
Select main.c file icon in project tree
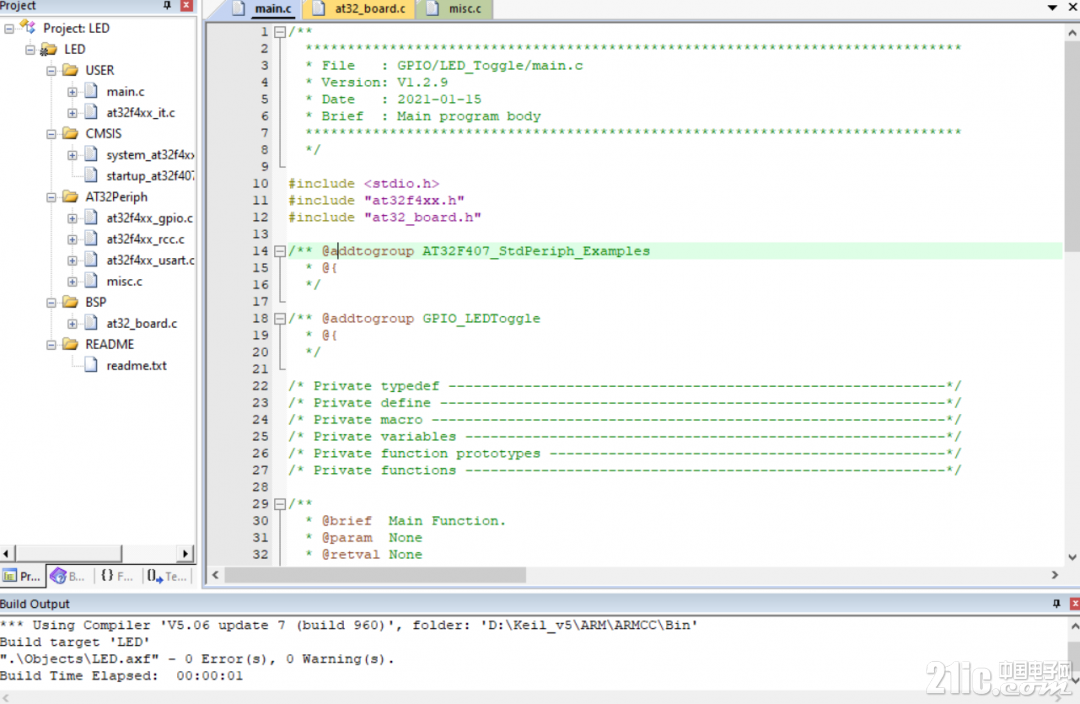91,91
